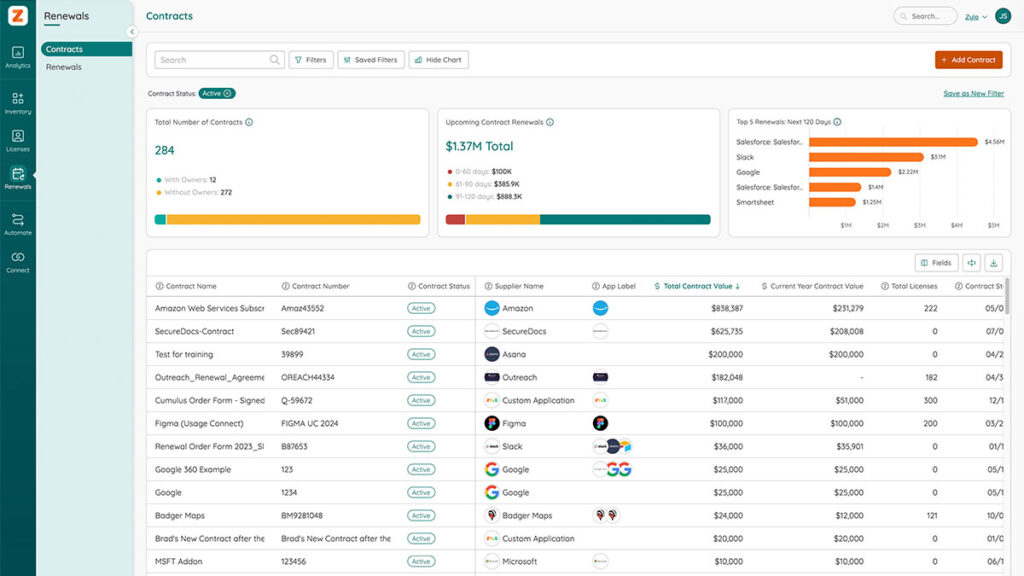Open Badger Maps contract name
Screen dimensions: 1024x576
(x=180, y=515)
